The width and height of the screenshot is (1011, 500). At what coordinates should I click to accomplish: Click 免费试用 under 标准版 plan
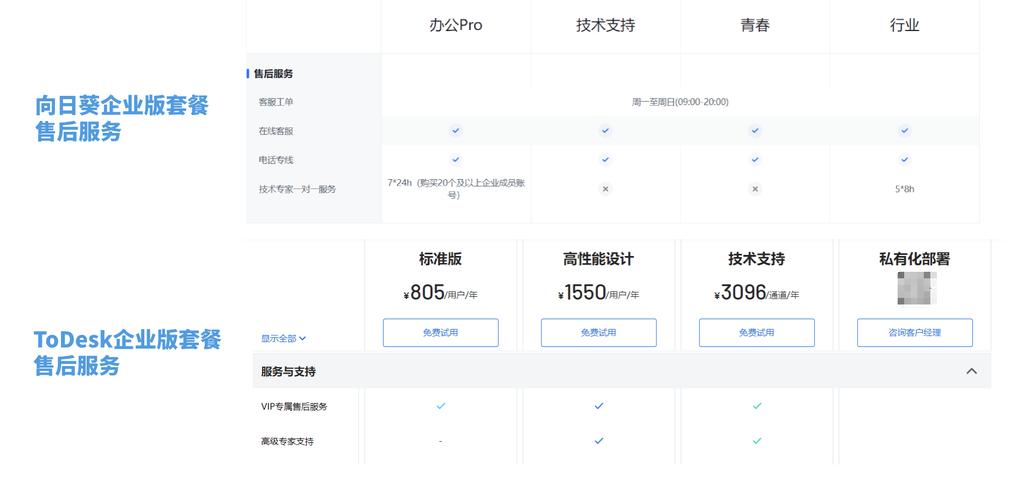[x=440, y=332]
